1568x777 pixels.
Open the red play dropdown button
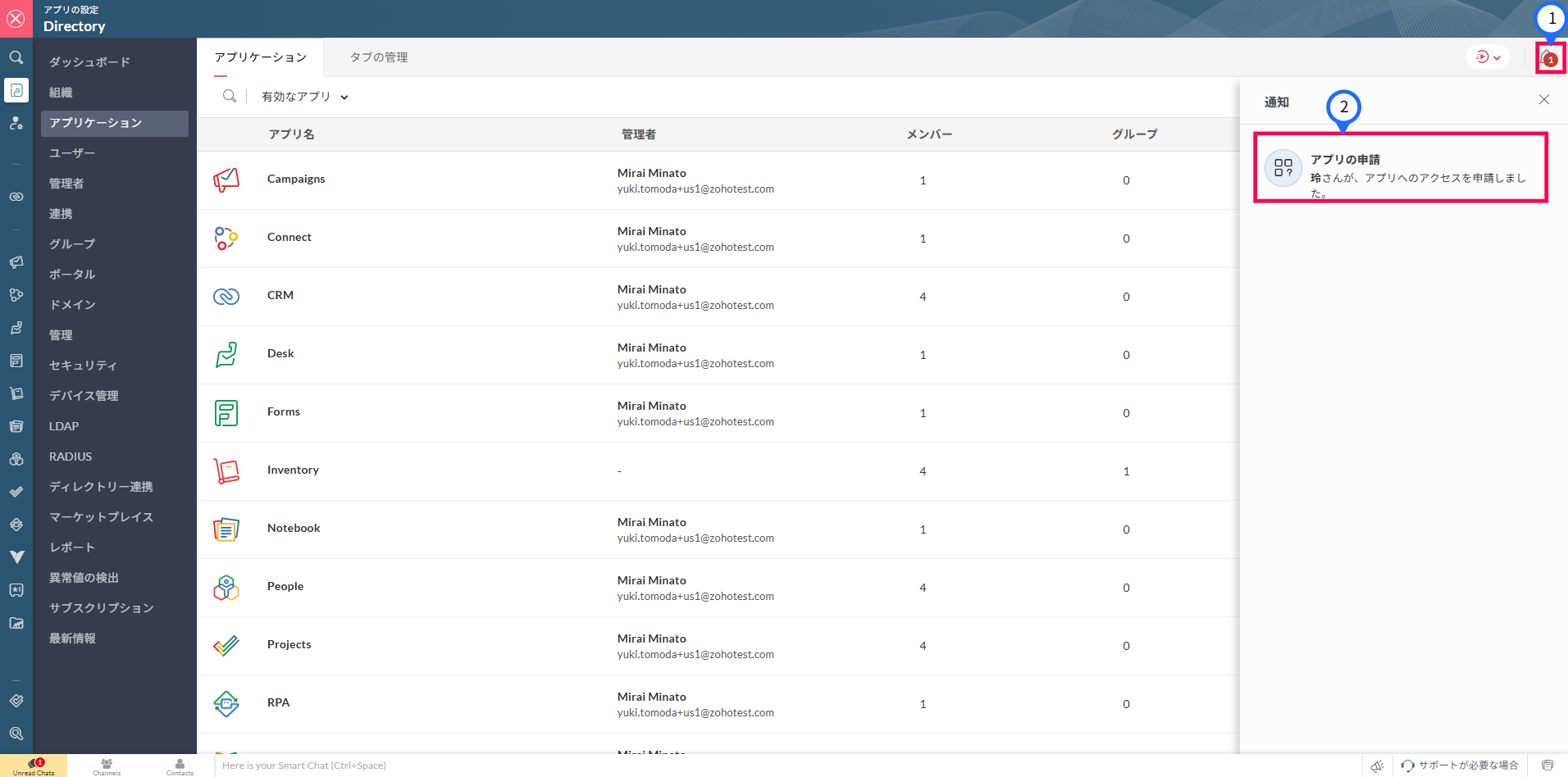pos(1488,57)
